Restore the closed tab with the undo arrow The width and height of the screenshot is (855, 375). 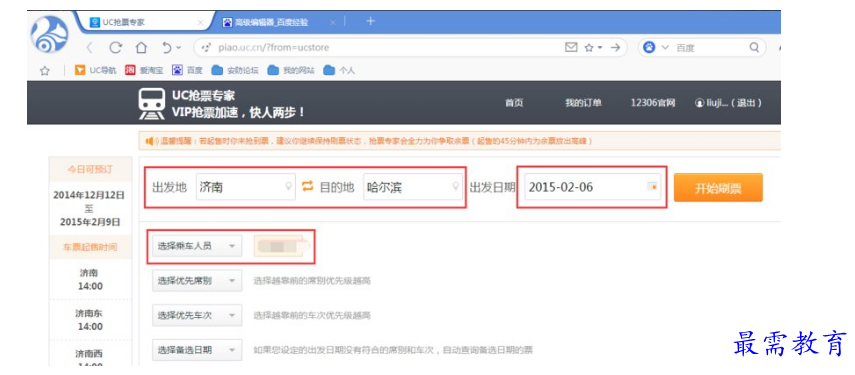click(167, 48)
